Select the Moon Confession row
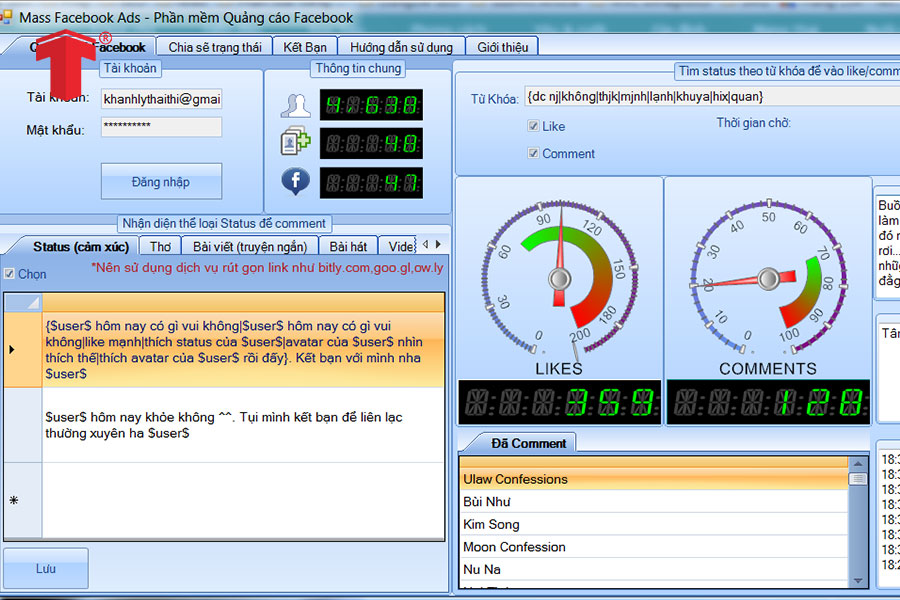 click(x=654, y=547)
